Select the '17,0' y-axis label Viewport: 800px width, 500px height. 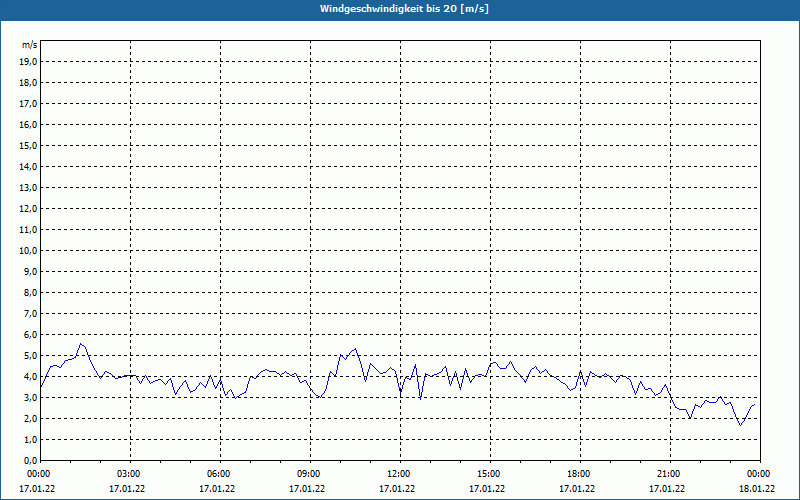point(28,104)
